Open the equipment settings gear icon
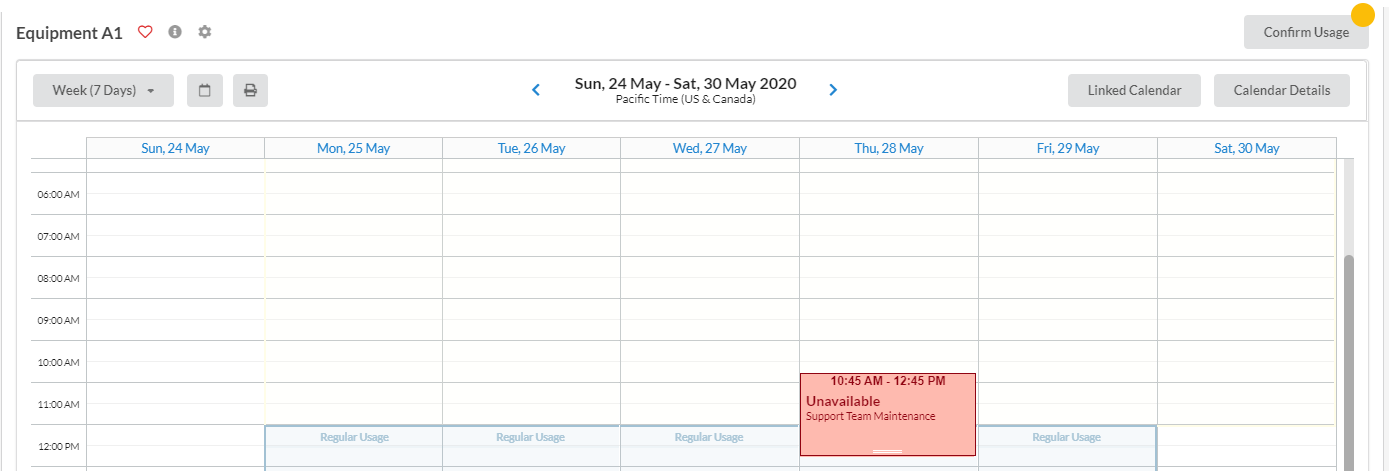Image resolution: width=1389 pixels, height=471 pixels. 205,32
